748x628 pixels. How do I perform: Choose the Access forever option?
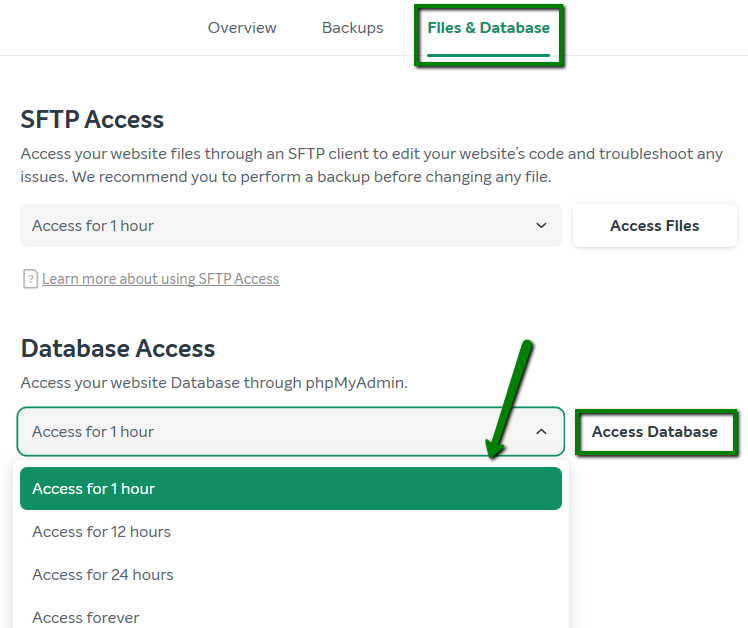(291, 618)
